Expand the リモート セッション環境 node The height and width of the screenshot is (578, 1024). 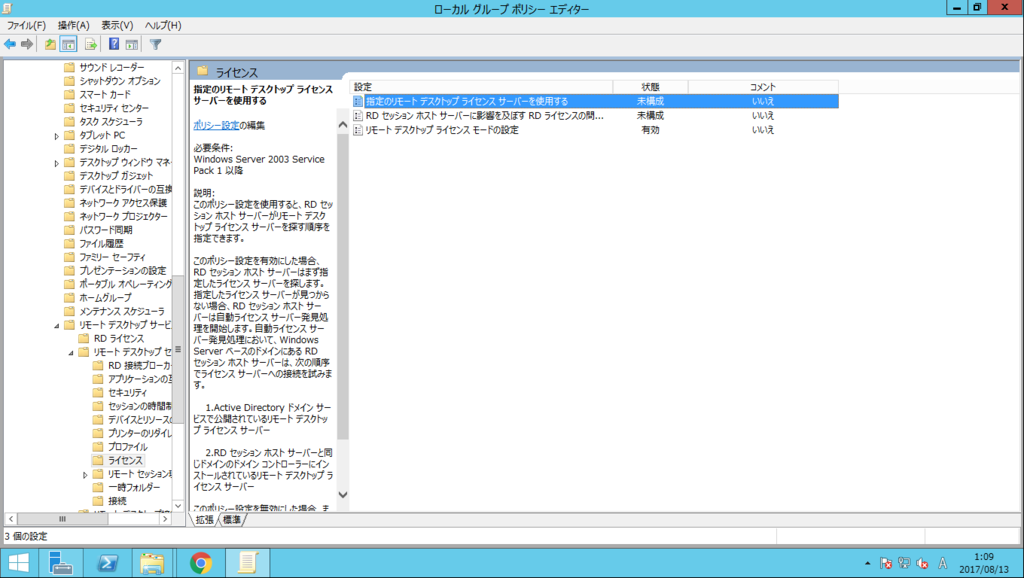pos(85,475)
